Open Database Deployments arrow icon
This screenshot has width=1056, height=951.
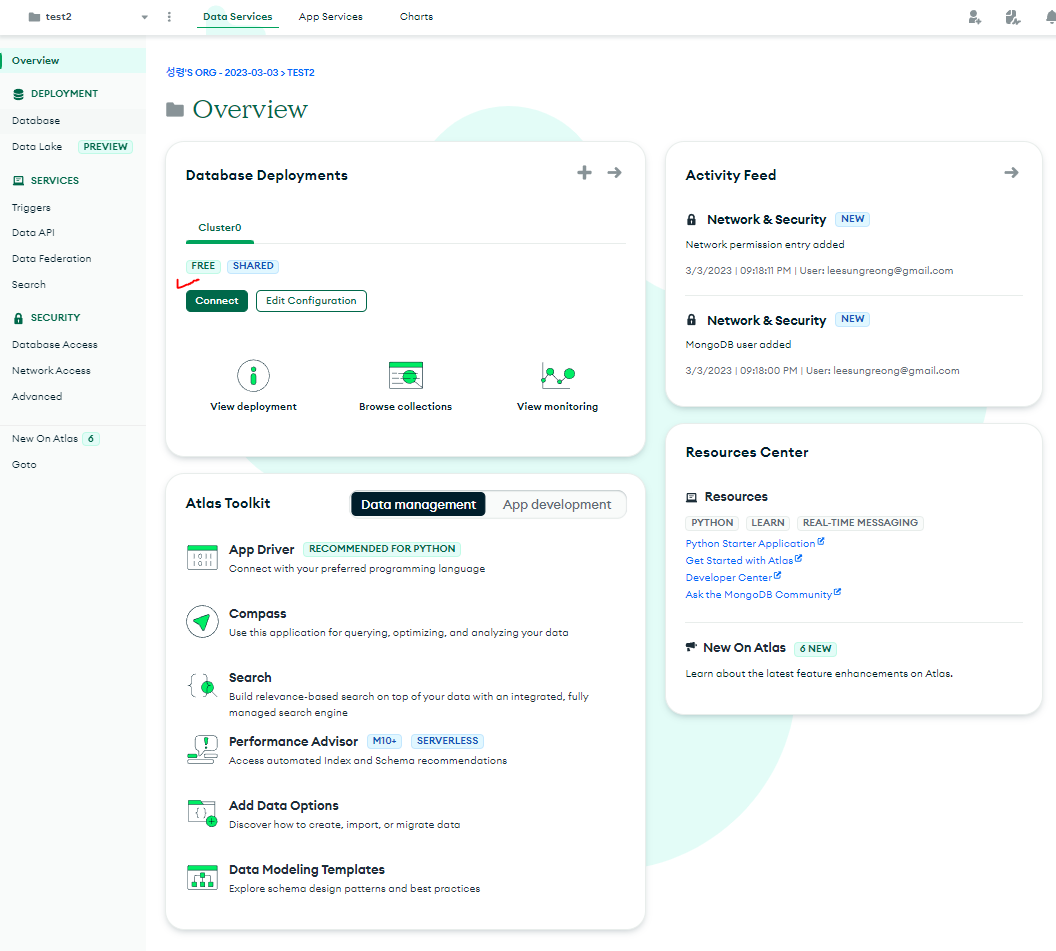614,173
